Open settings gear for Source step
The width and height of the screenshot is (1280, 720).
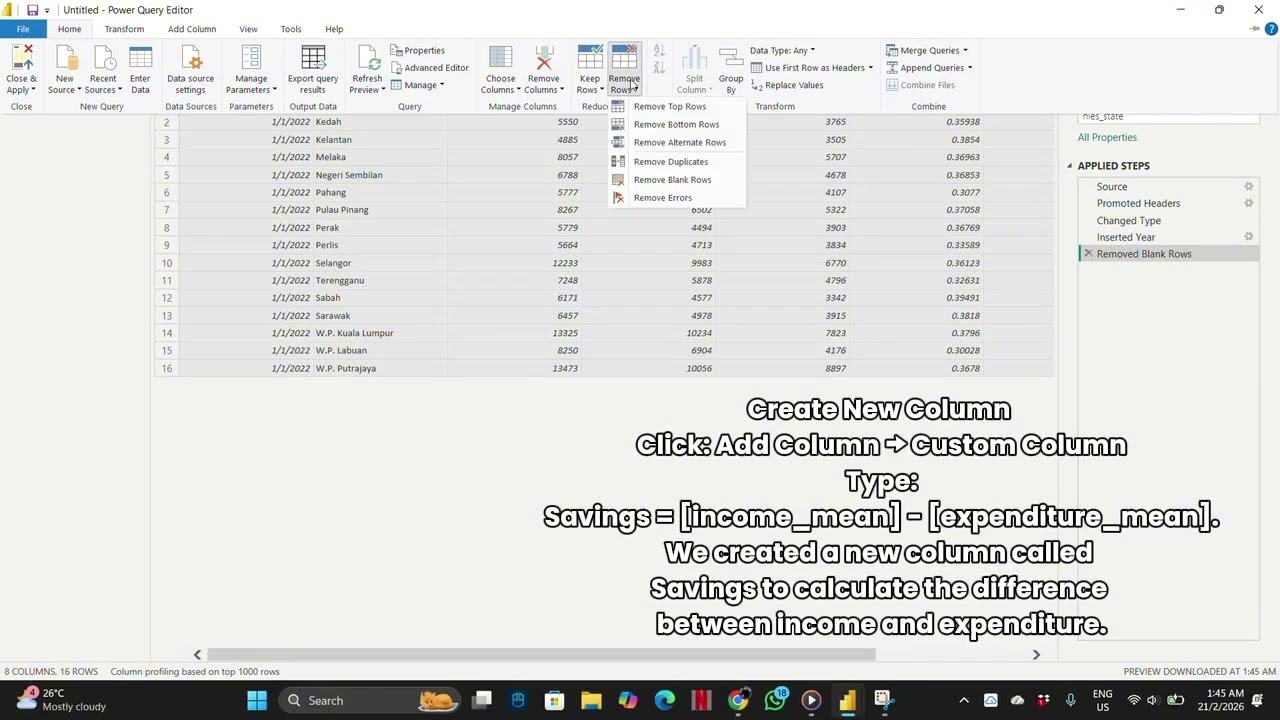pyautogui.click(x=1248, y=186)
